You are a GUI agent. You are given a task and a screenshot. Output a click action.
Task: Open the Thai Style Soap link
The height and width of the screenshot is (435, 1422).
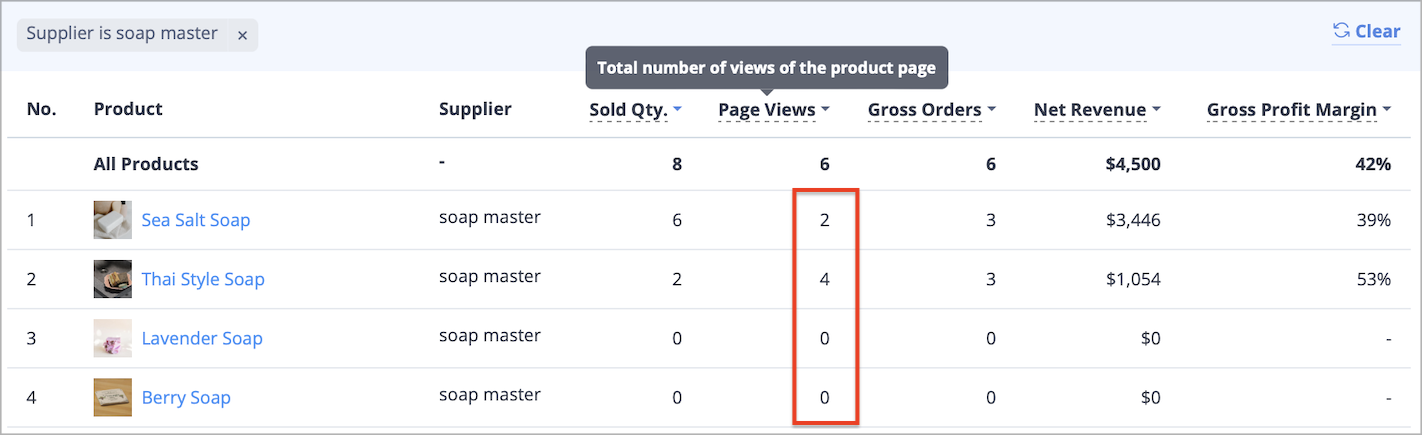pos(203,279)
